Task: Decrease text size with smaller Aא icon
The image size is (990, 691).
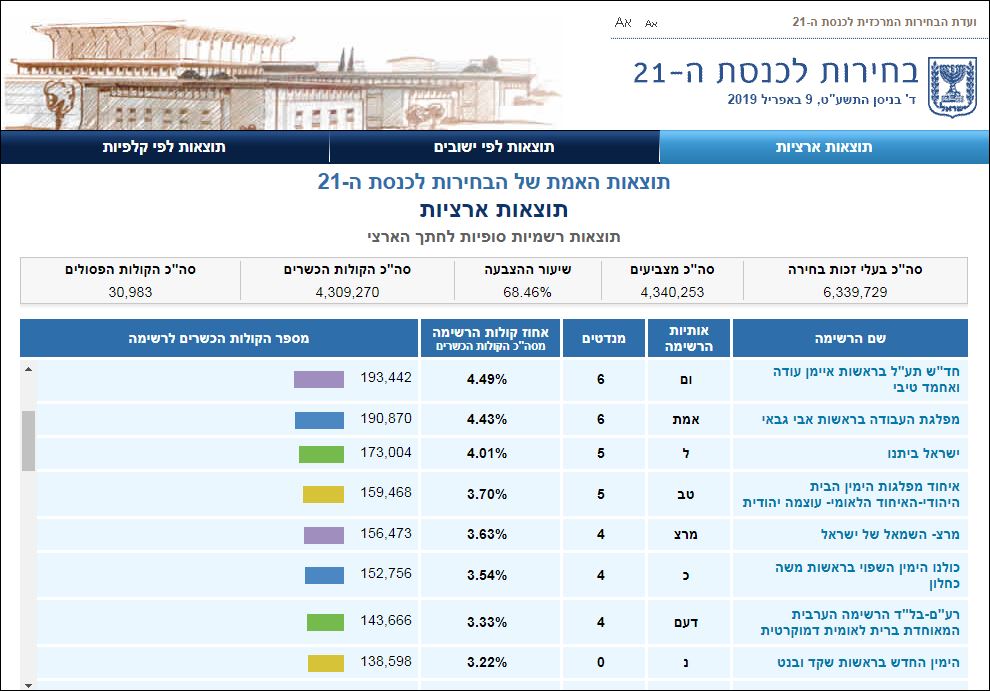Action: (651, 22)
